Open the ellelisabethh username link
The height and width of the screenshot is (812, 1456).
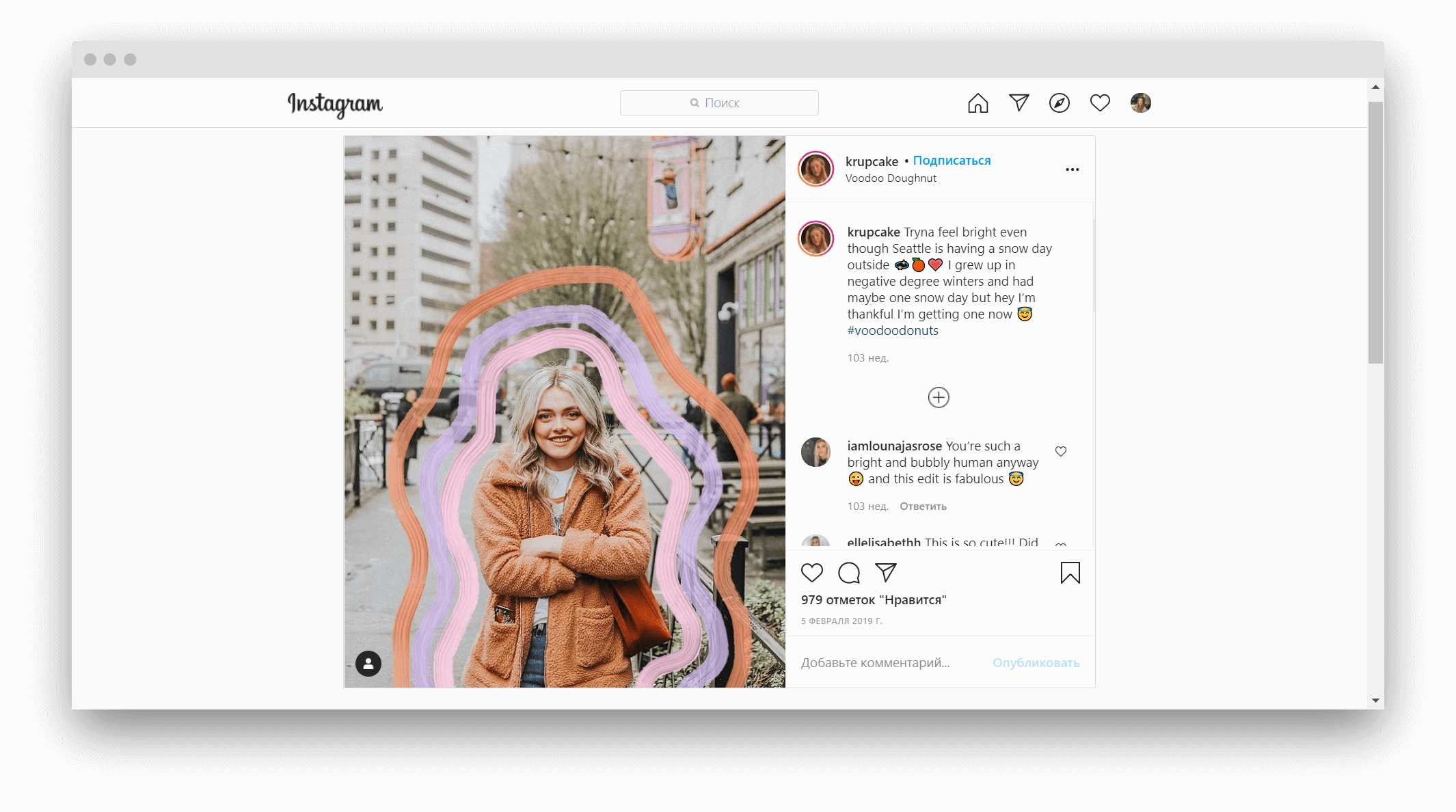pyautogui.click(x=884, y=543)
